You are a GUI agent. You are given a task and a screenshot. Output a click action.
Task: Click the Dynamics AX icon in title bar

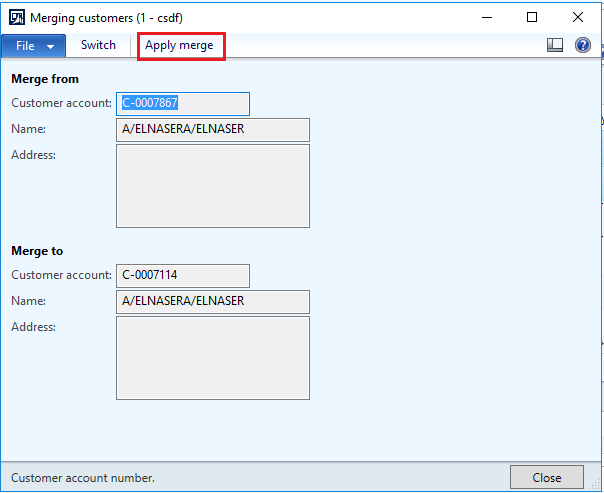[x=17, y=17]
